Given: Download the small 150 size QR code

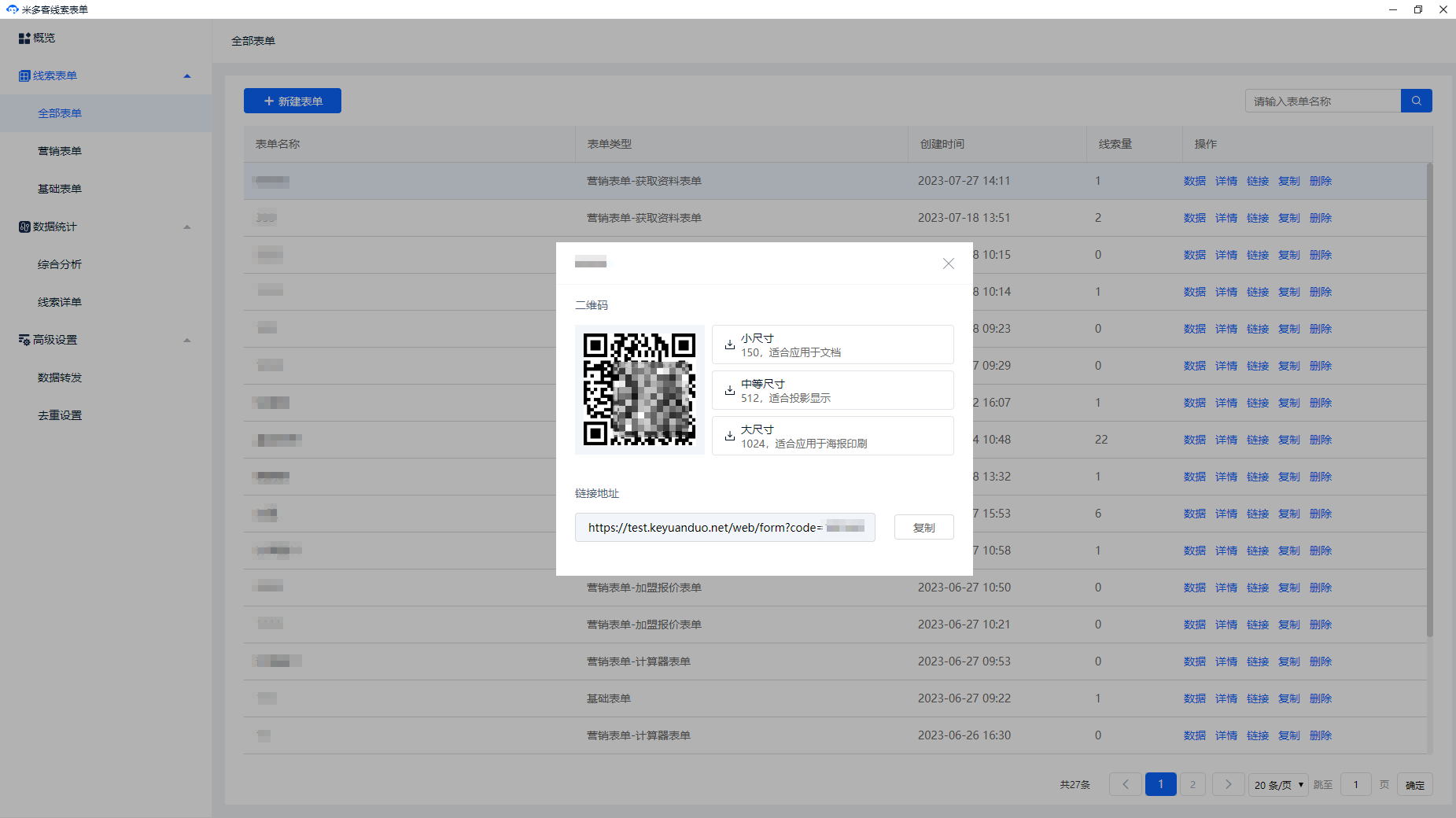Looking at the screenshot, I should (832, 345).
